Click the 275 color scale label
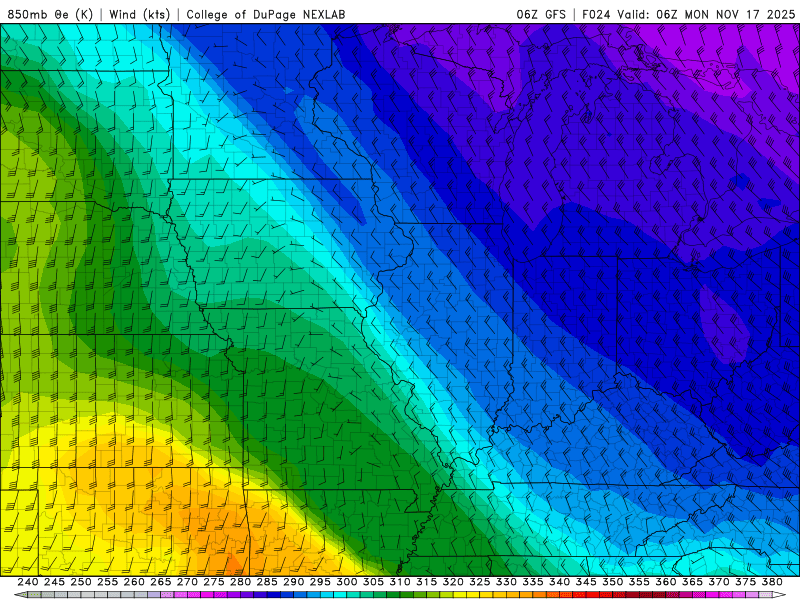 click(x=214, y=582)
